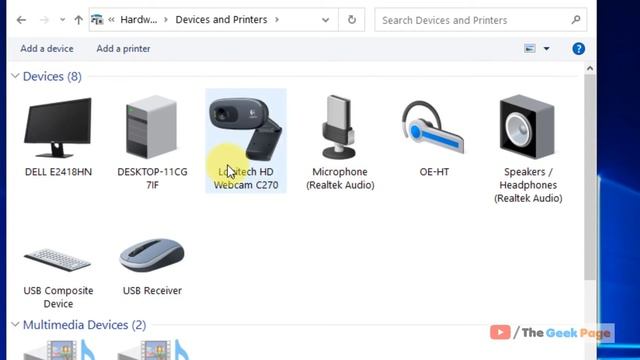This screenshot has height=360, width=640.
Task: Click the change view icon
Action: pos(530,49)
